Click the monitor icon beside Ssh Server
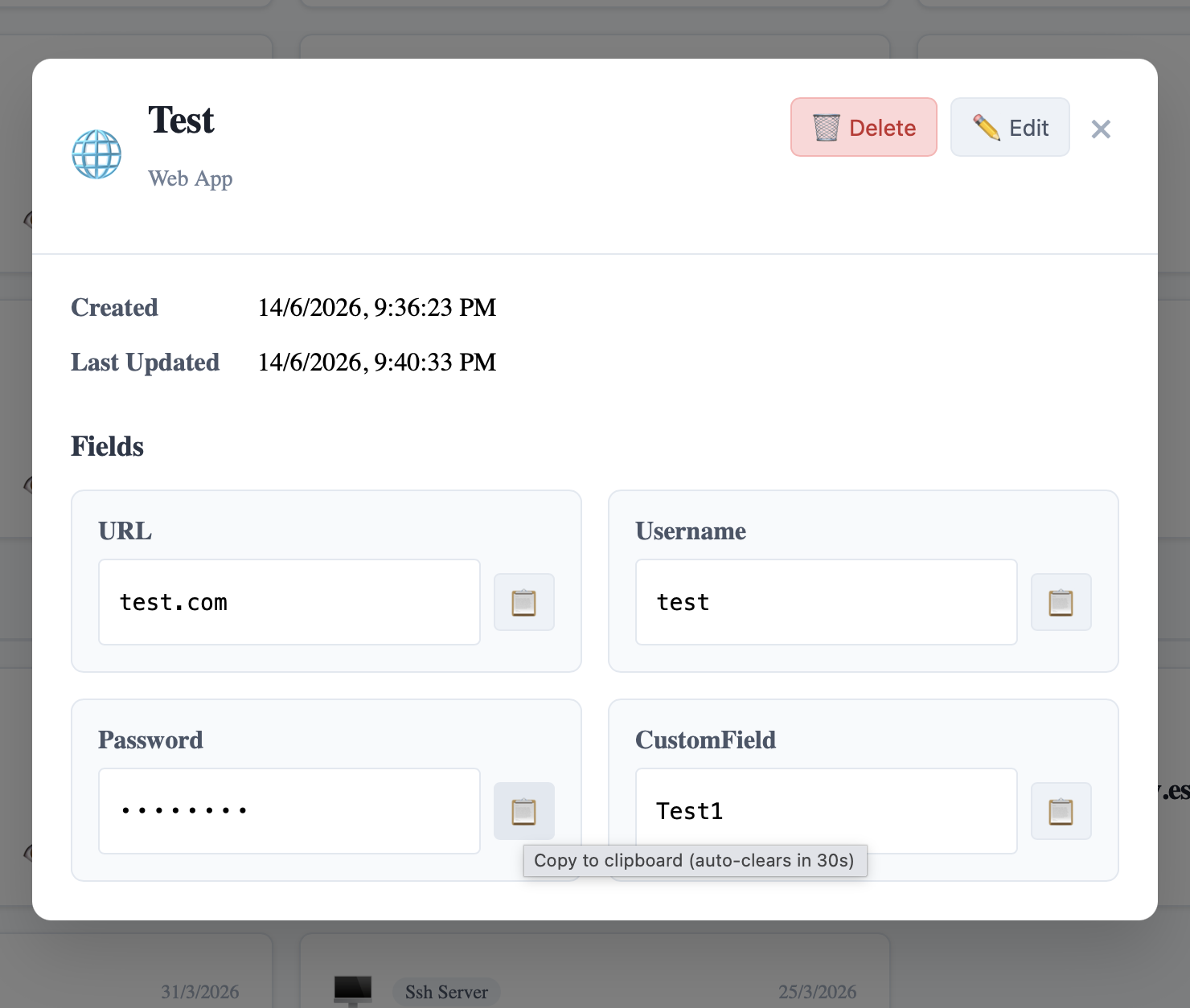This screenshot has height=1008, width=1190. [x=353, y=990]
